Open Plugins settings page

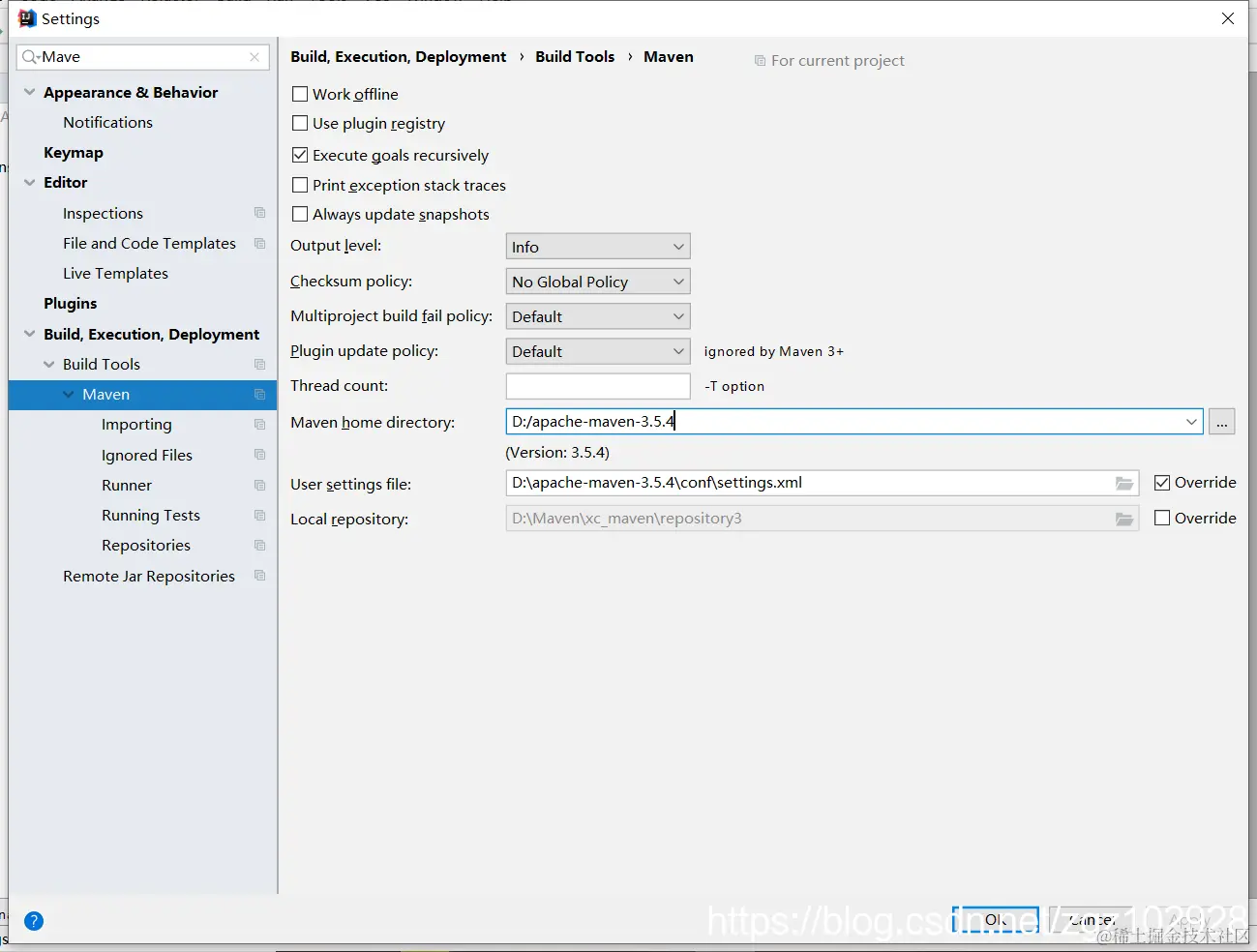pyautogui.click(x=71, y=303)
